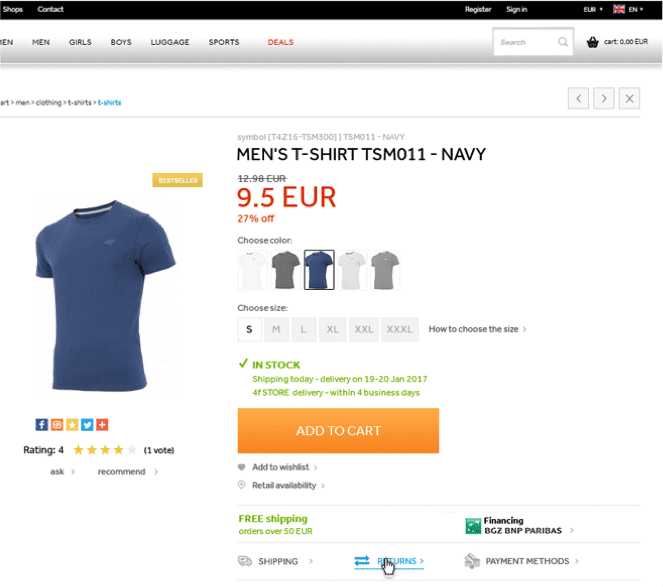Click the ADD TO CART button

[338, 431]
